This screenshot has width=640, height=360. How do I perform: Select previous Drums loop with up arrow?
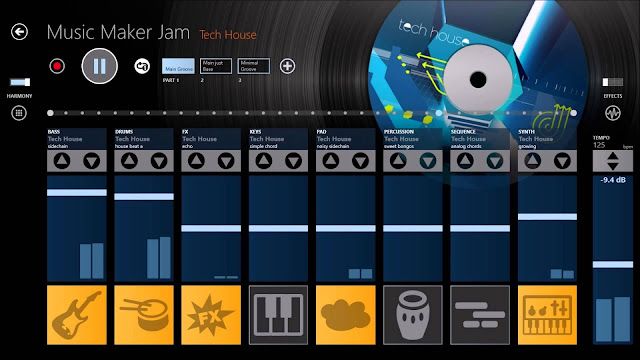(129, 161)
